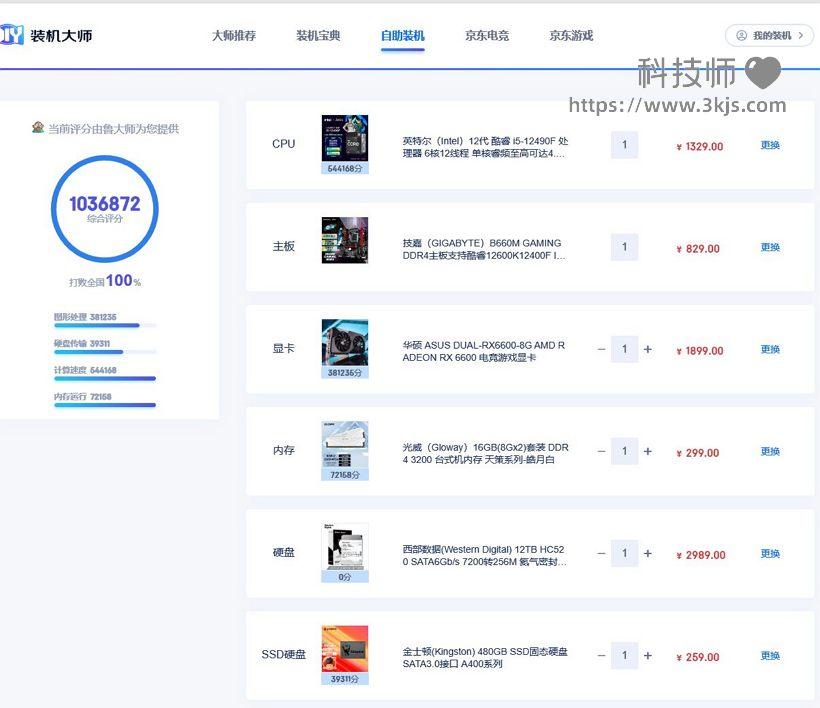Click the SSD硬盘 quantity field

click(x=624, y=655)
